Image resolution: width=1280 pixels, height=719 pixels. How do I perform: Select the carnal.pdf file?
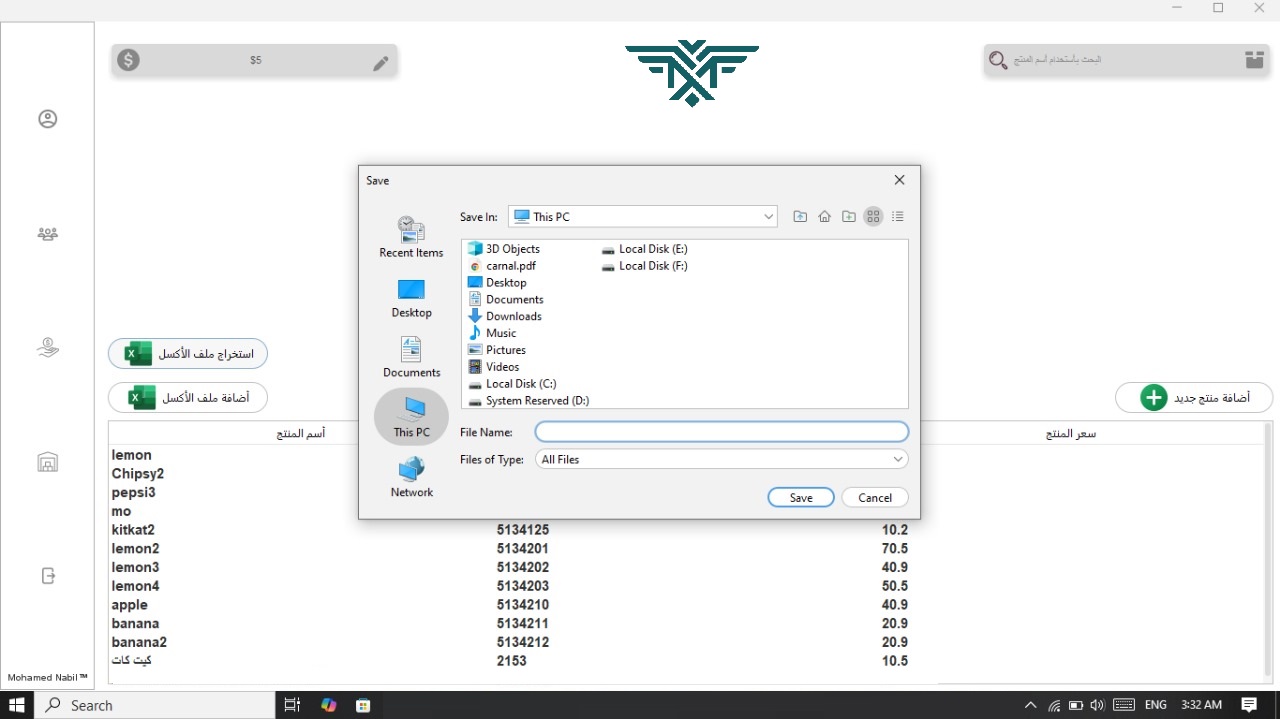tap(502, 266)
